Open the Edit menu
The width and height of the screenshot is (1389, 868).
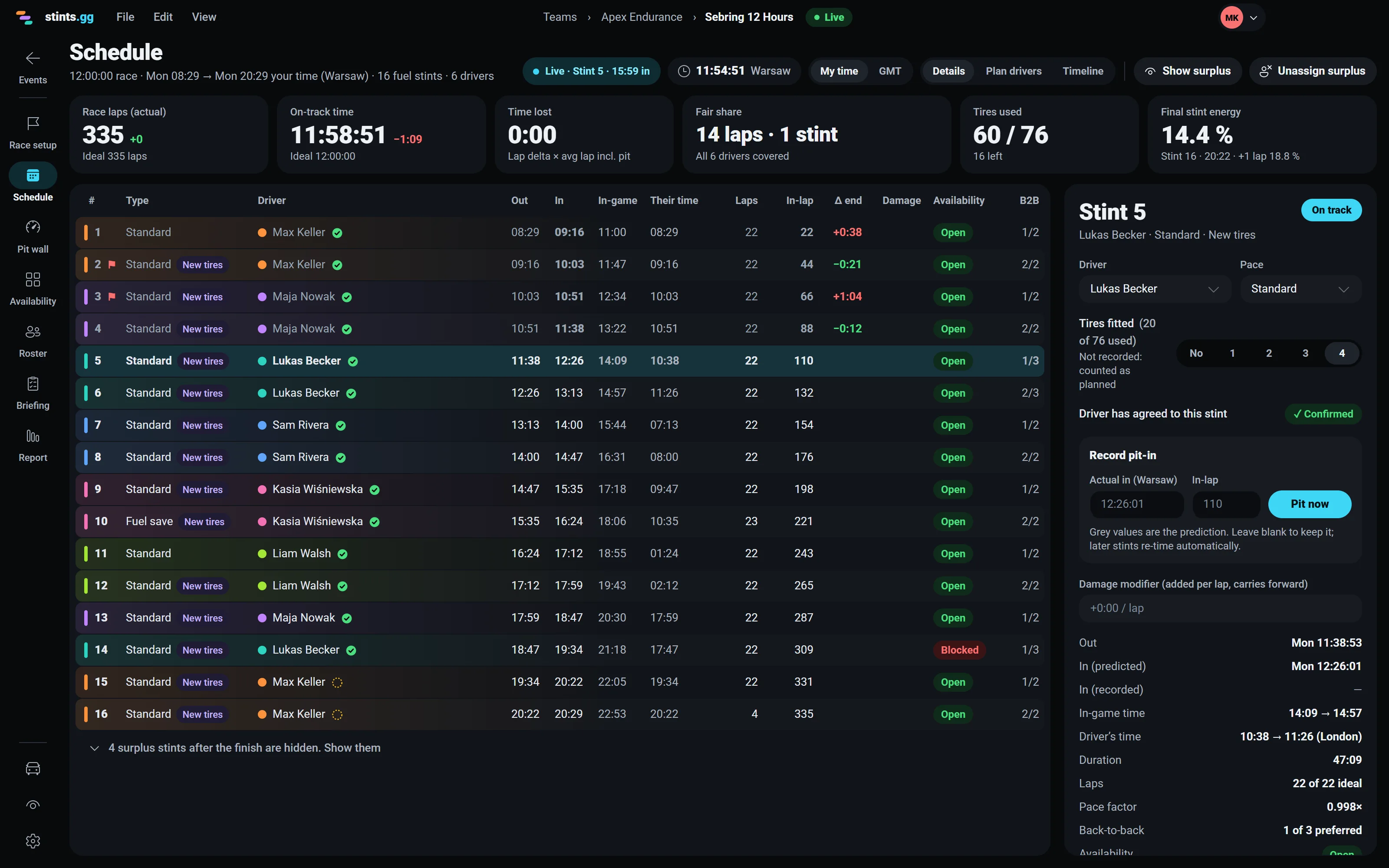click(163, 17)
